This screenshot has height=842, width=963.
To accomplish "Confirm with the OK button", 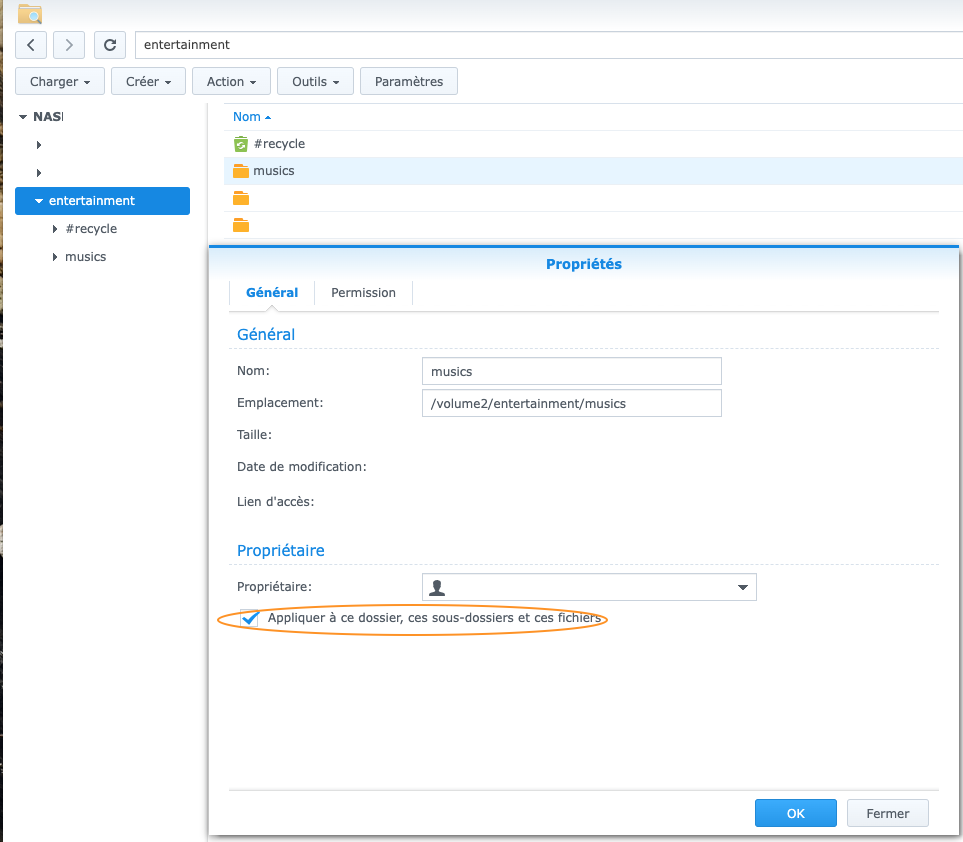I will [795, 813].
